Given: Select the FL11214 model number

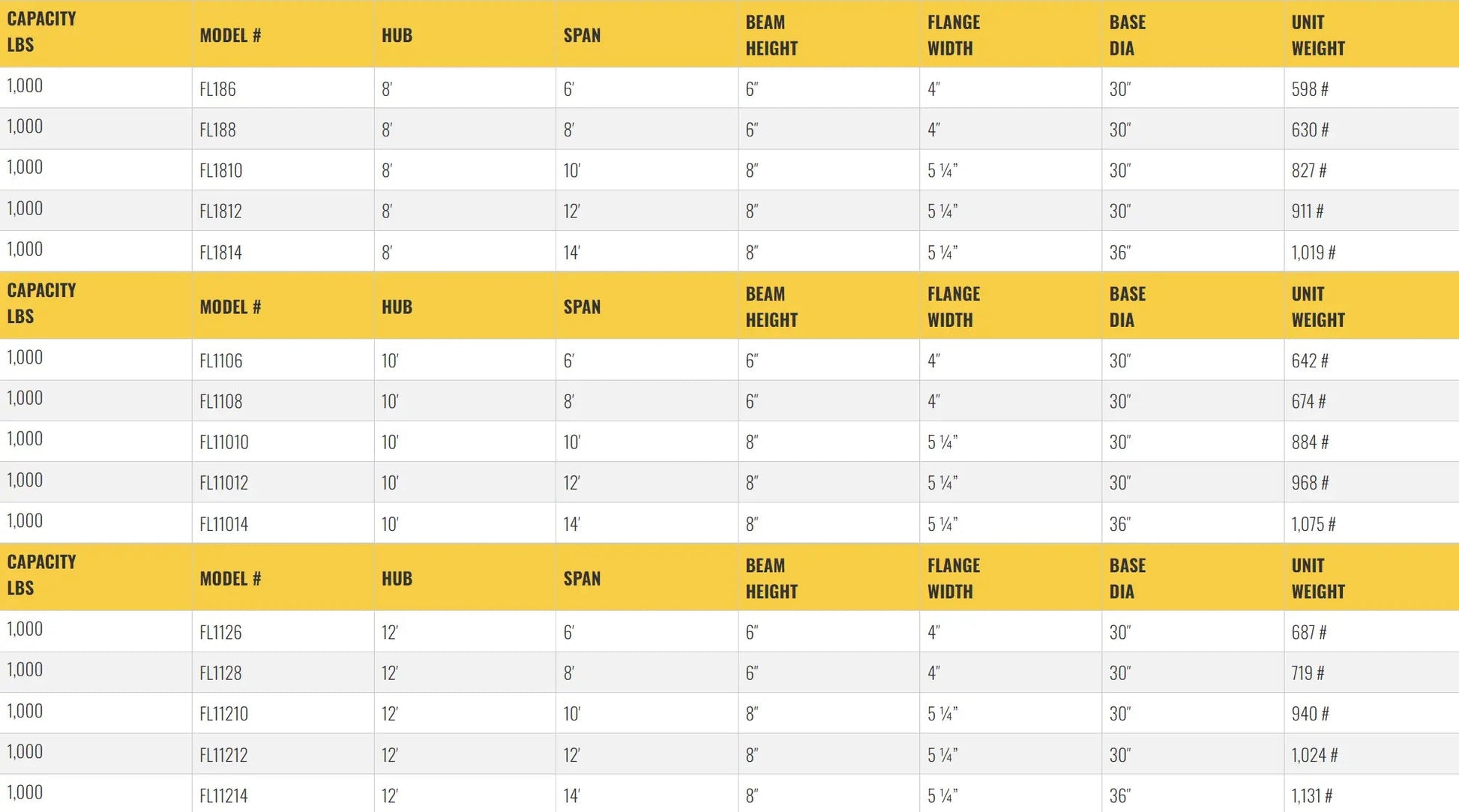Looking at the screenshot, I should 223,796.
